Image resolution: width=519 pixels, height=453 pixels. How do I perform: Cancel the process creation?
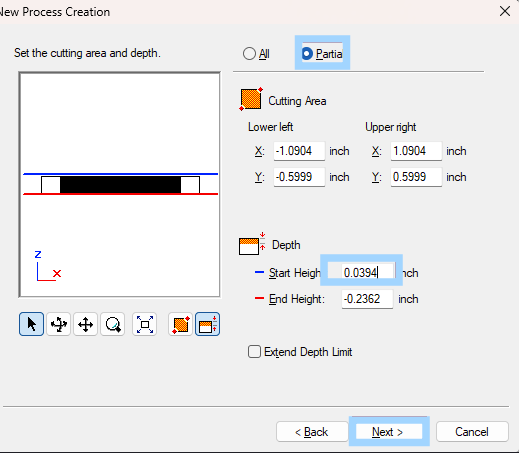(472, 432)
